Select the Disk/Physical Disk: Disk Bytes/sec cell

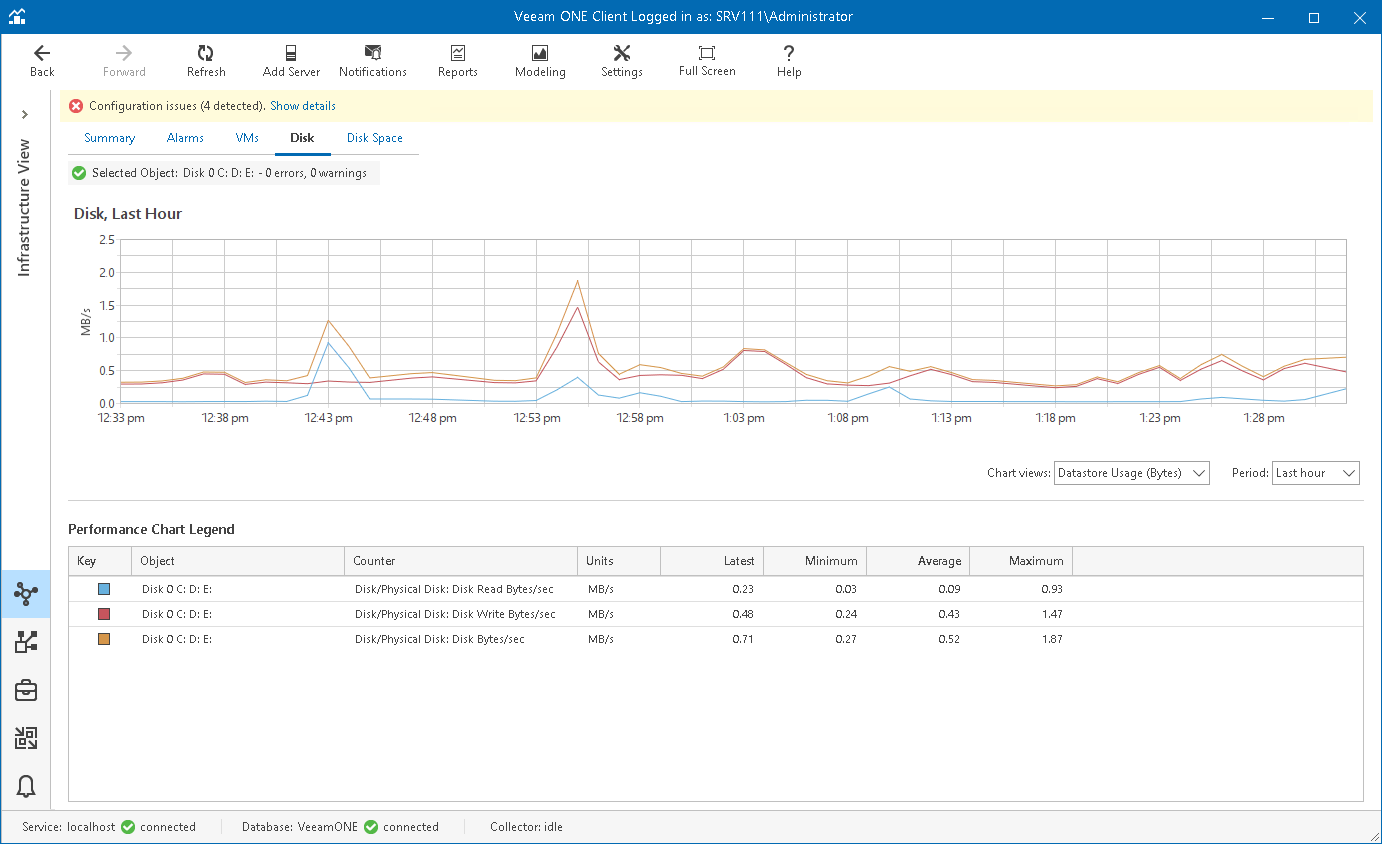[x=440, y=639]
